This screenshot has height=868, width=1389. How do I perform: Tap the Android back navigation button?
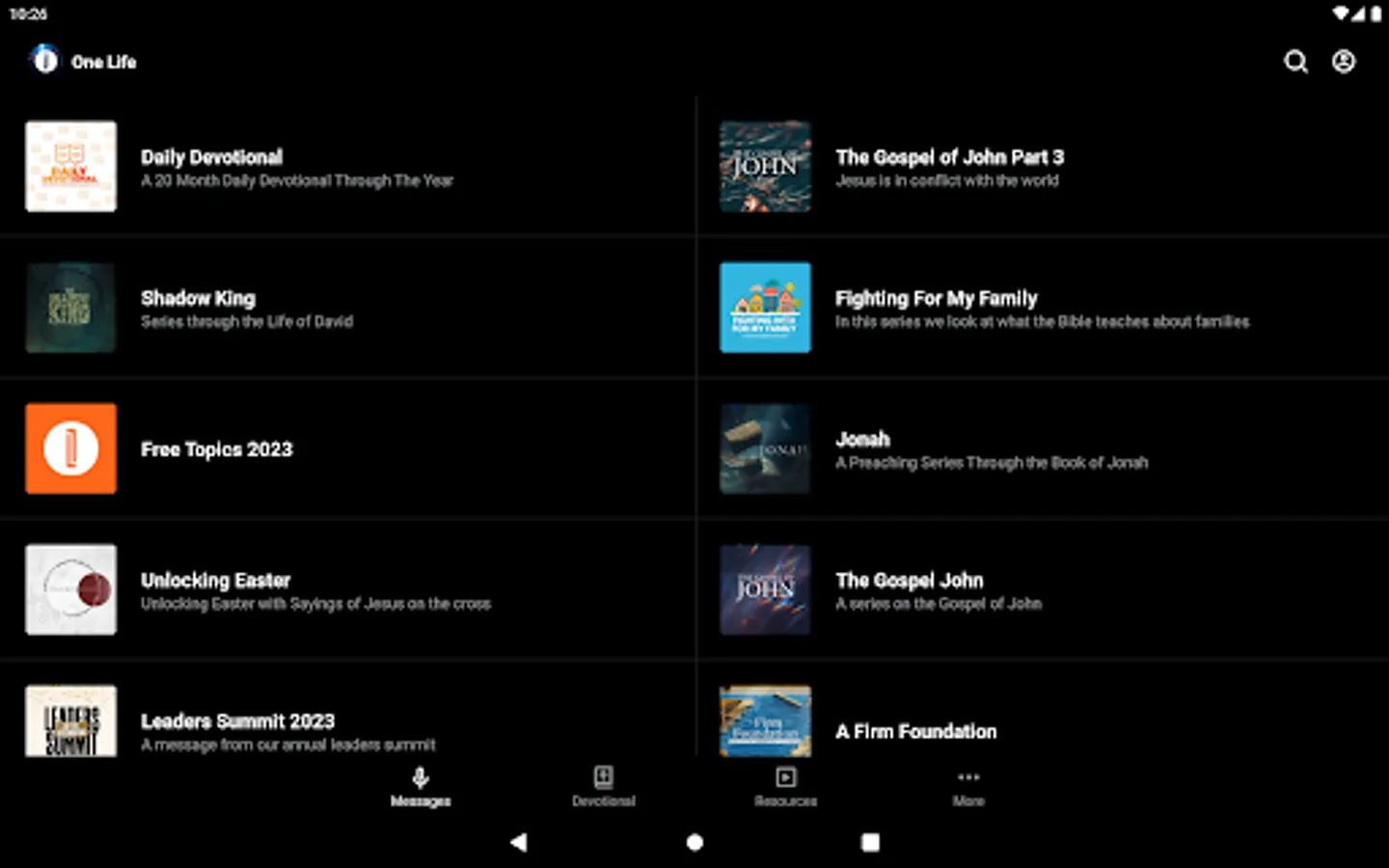pyautogui.click(x=519, y=842)
